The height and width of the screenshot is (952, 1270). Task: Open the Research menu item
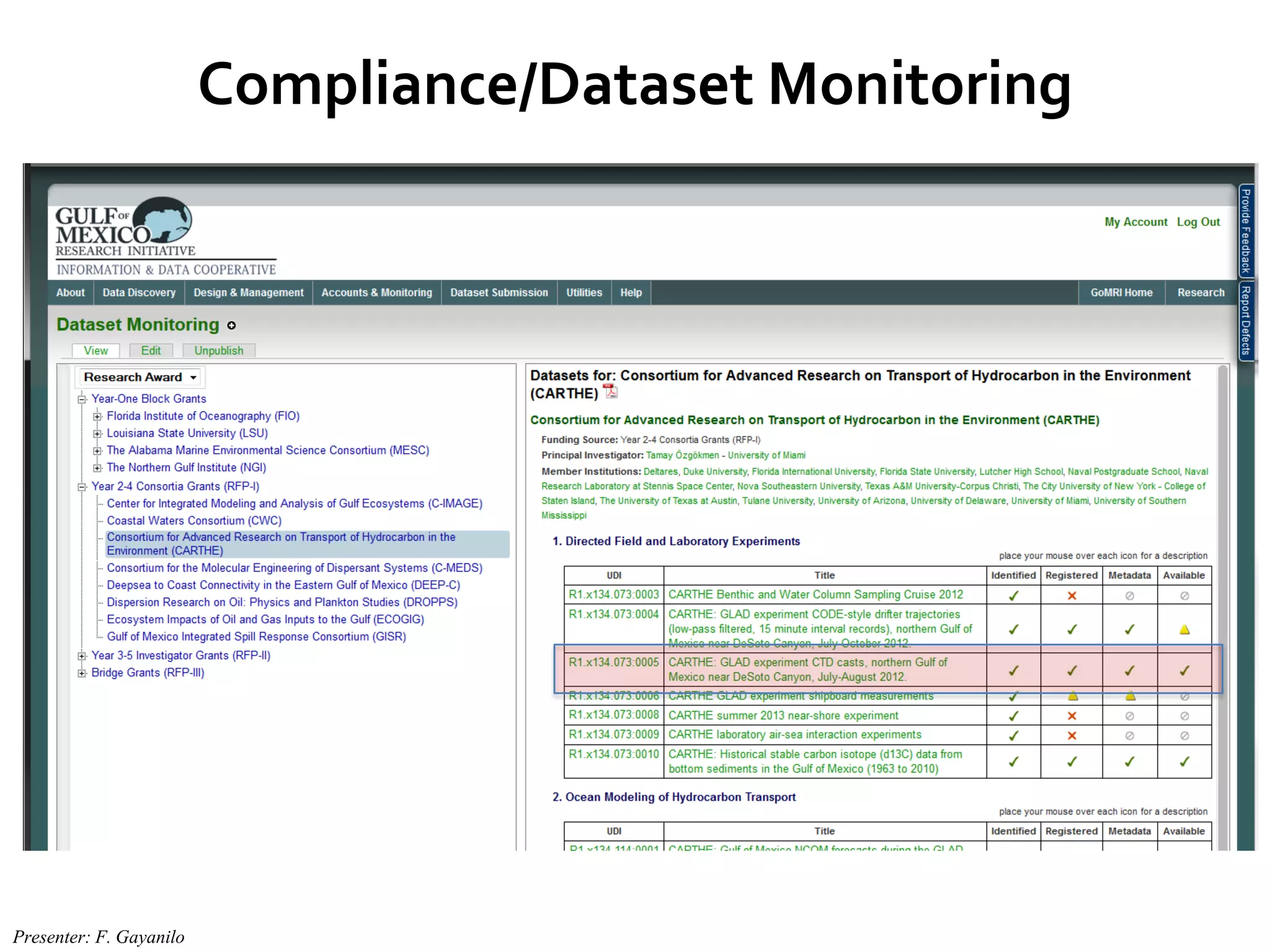[1201, 293]
